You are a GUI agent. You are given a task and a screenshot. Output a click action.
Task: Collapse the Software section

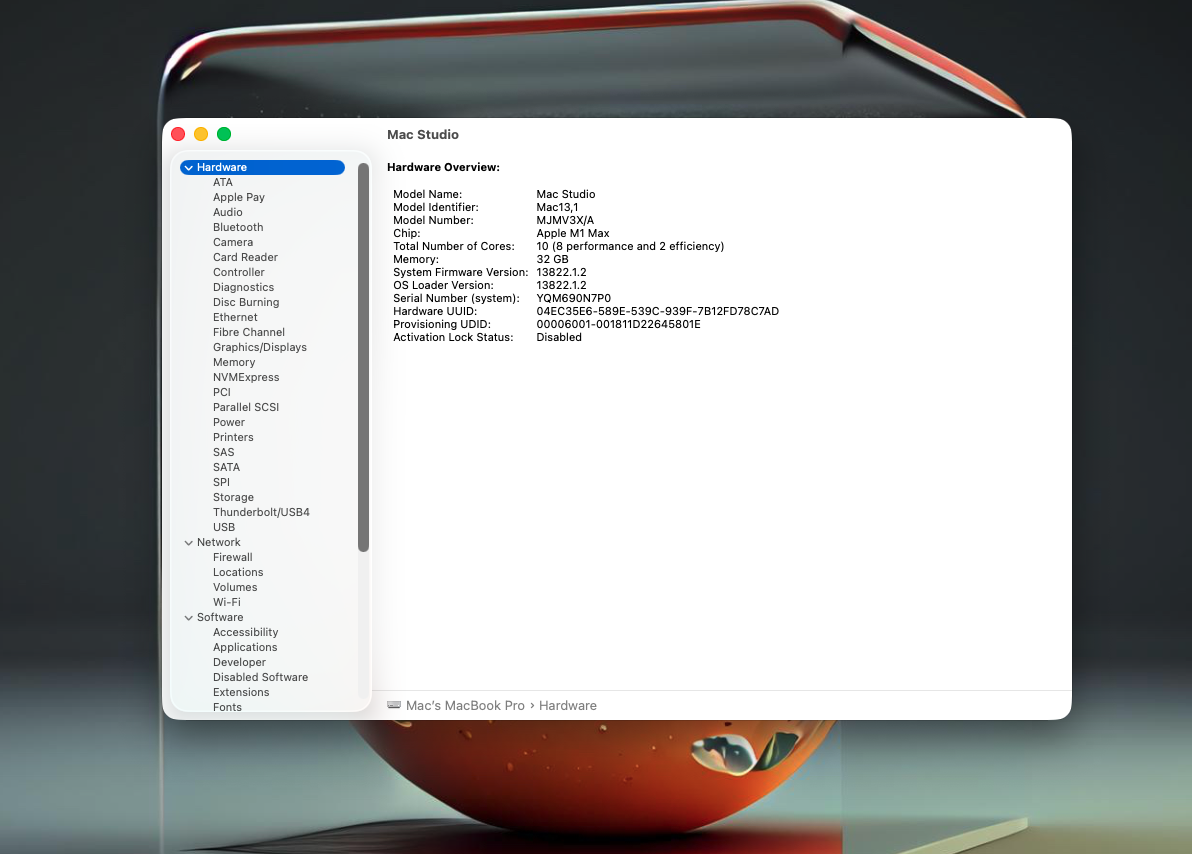[x=189, y=617]
